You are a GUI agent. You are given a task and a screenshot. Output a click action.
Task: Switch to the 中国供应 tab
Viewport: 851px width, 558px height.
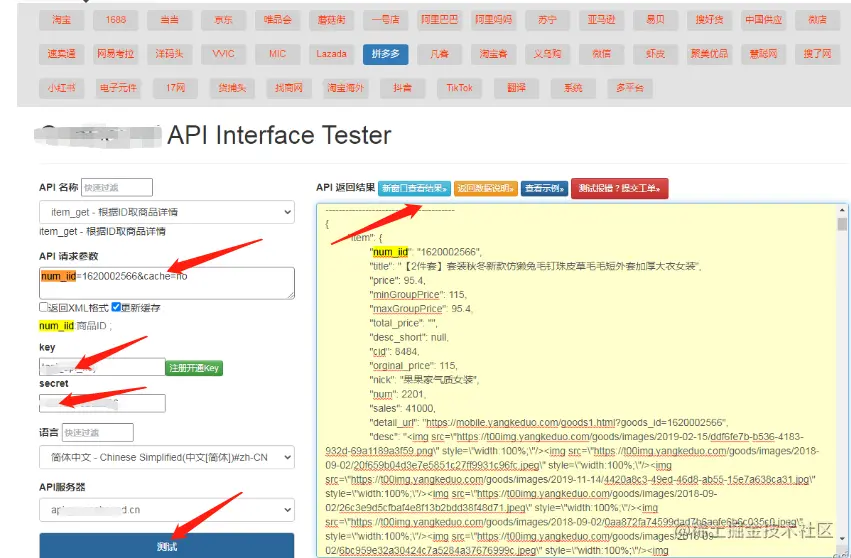[x=763, y=20]
